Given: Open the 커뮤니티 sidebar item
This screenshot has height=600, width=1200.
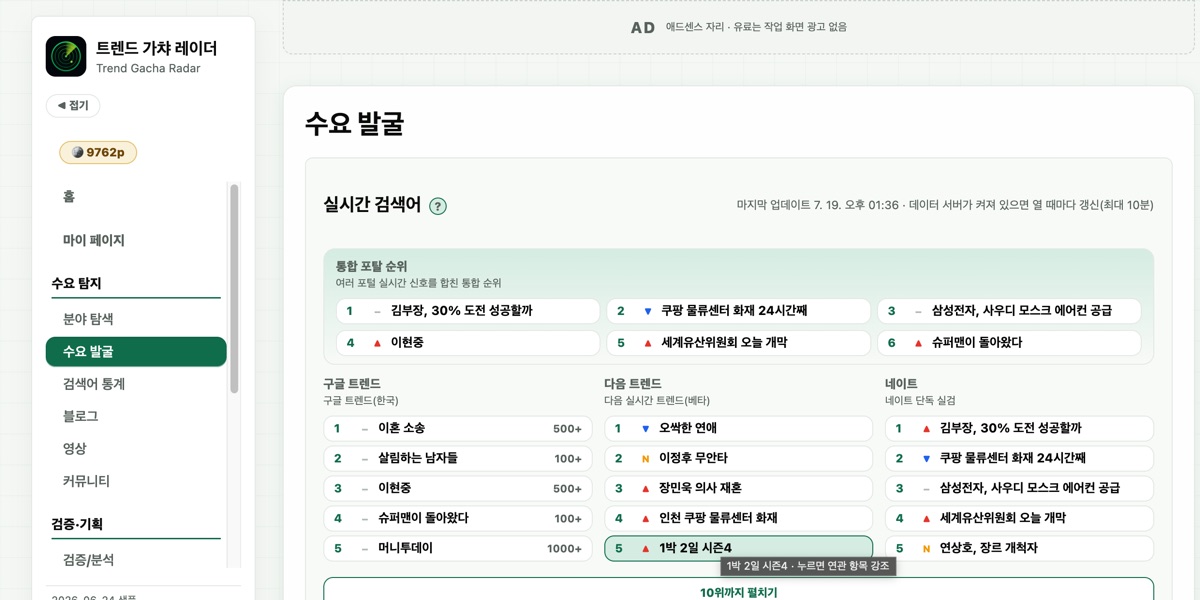Looking at the screenshot, I should tap(136, 481).
